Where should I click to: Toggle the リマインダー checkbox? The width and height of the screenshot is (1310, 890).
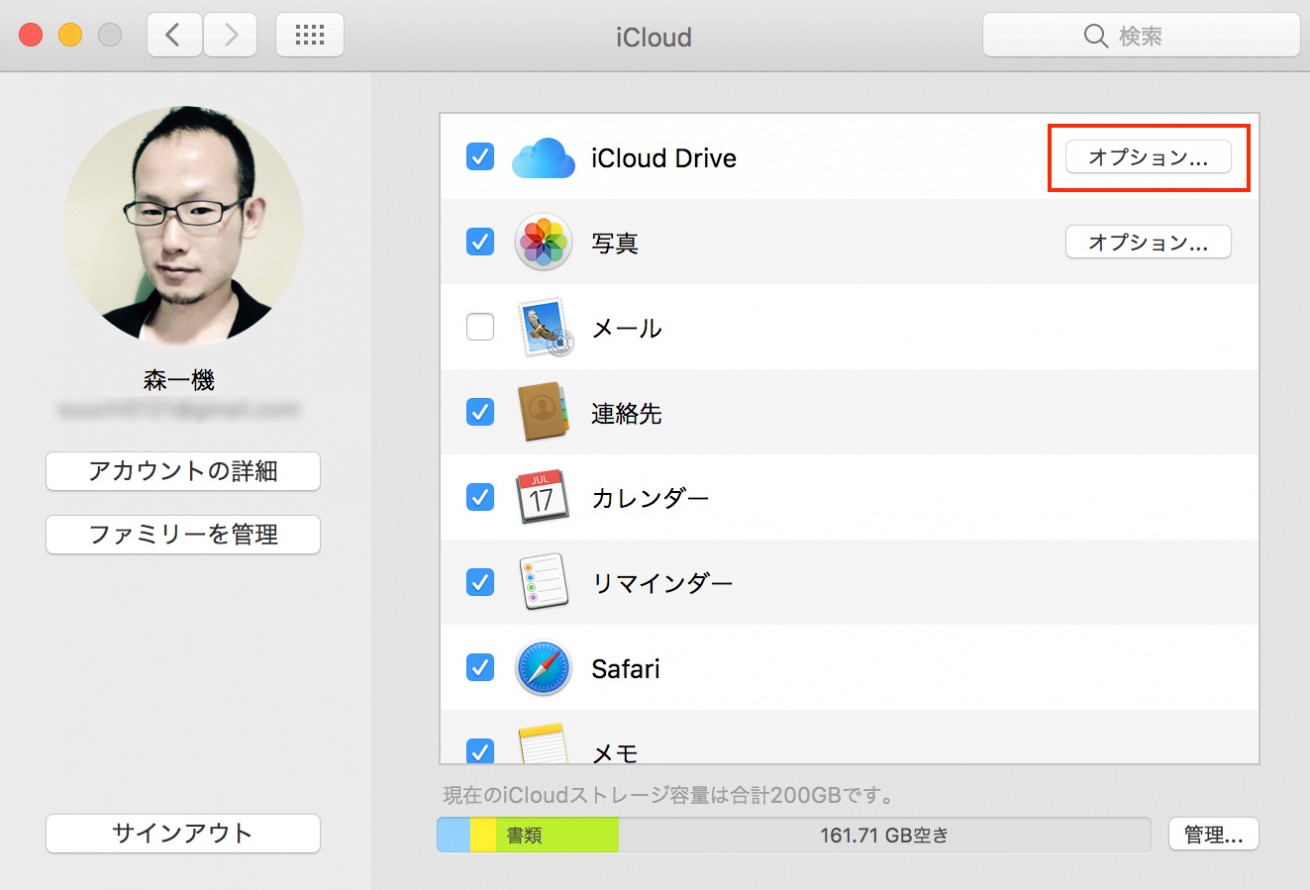[480, 582]
